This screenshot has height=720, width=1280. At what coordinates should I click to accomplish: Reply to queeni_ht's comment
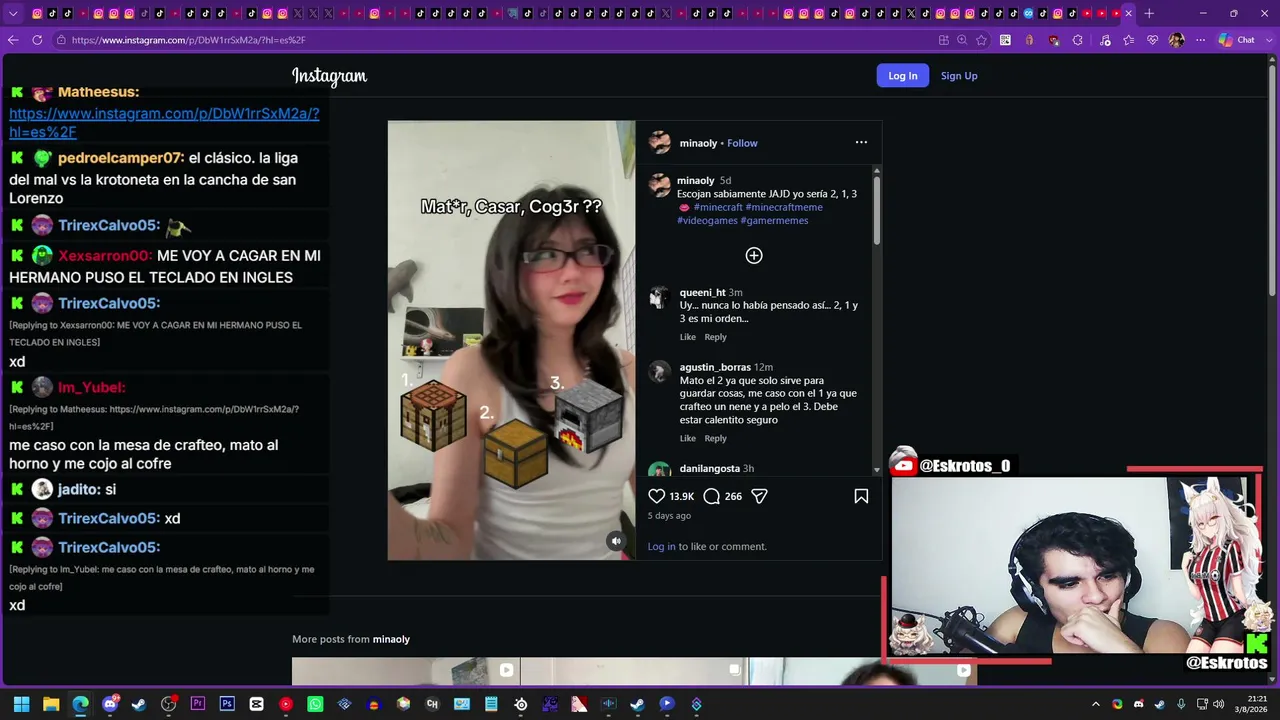(715, 337)
